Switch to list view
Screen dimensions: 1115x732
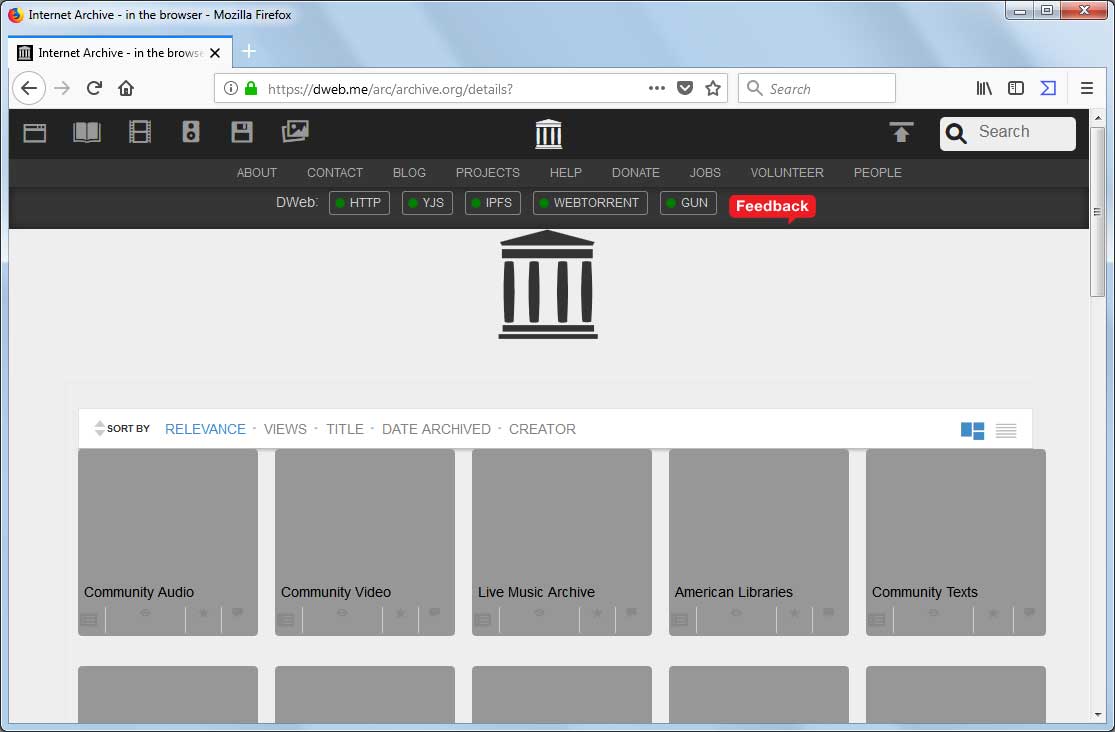tap(1005, 430)
